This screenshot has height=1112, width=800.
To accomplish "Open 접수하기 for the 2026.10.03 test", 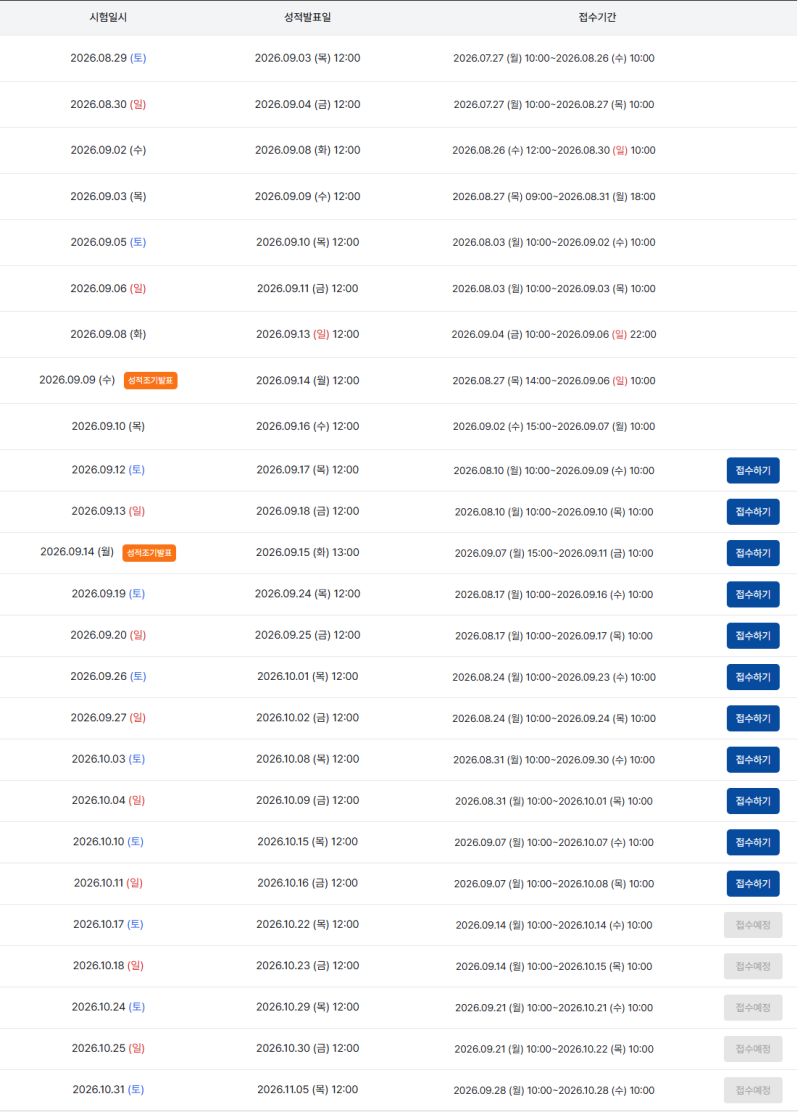I will click(x=752, y=760).
